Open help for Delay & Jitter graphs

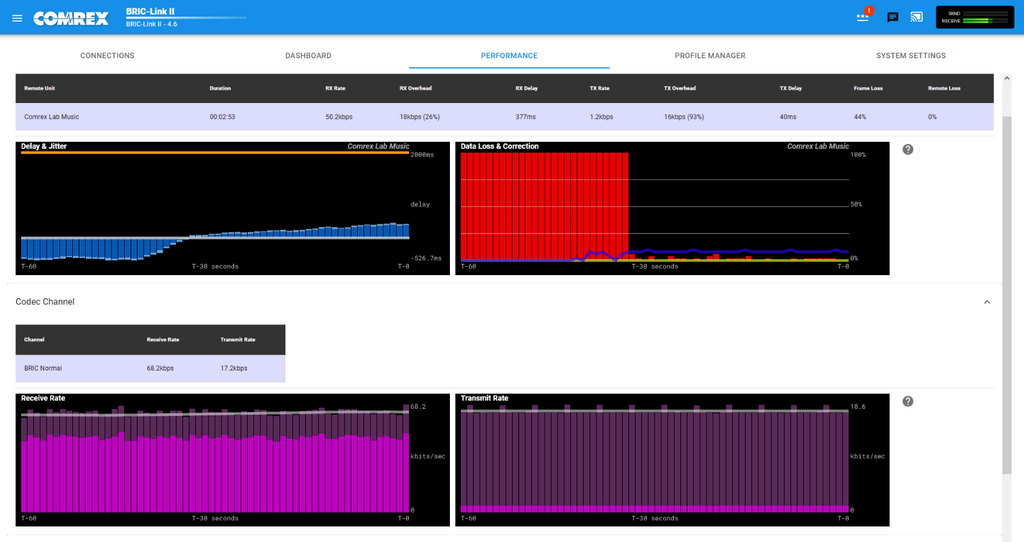908,150
